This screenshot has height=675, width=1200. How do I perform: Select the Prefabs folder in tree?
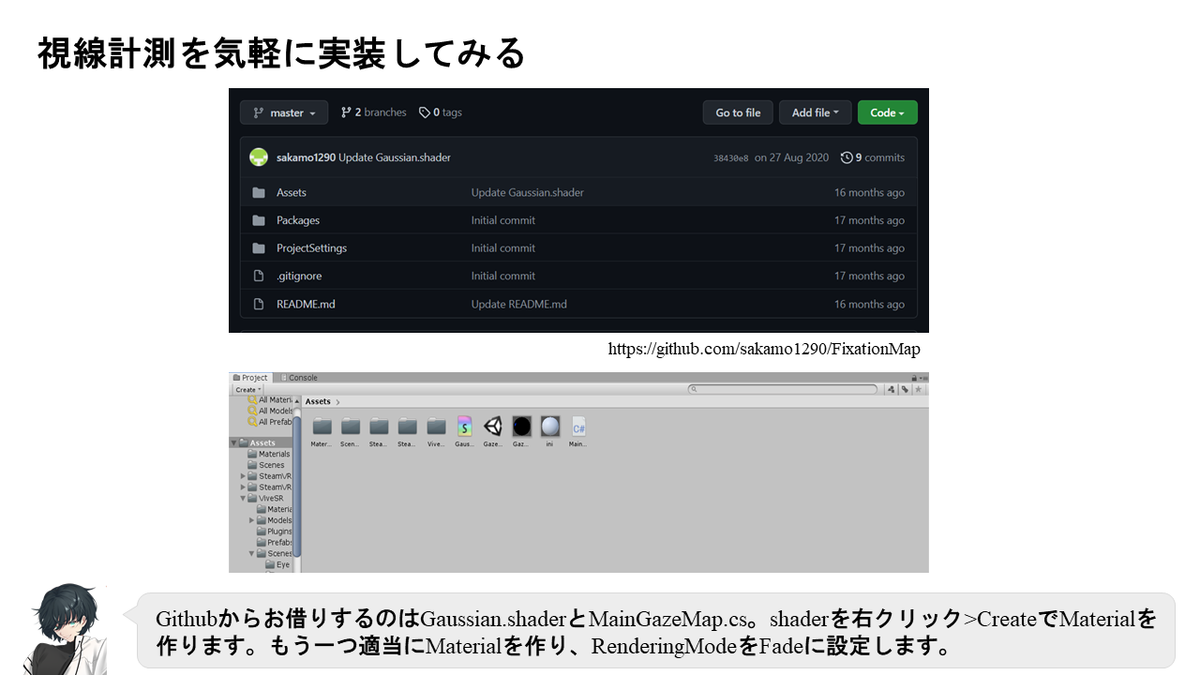click(x=274, y=542)
